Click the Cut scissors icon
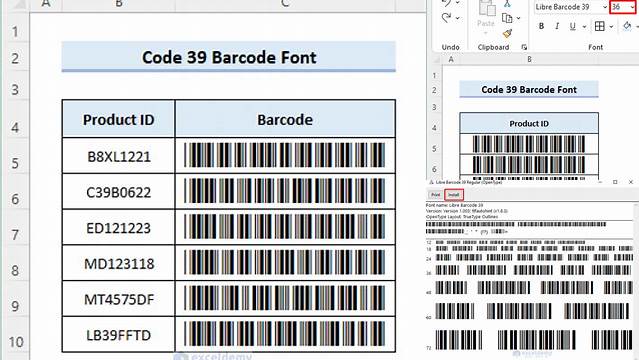 point(507,4)
